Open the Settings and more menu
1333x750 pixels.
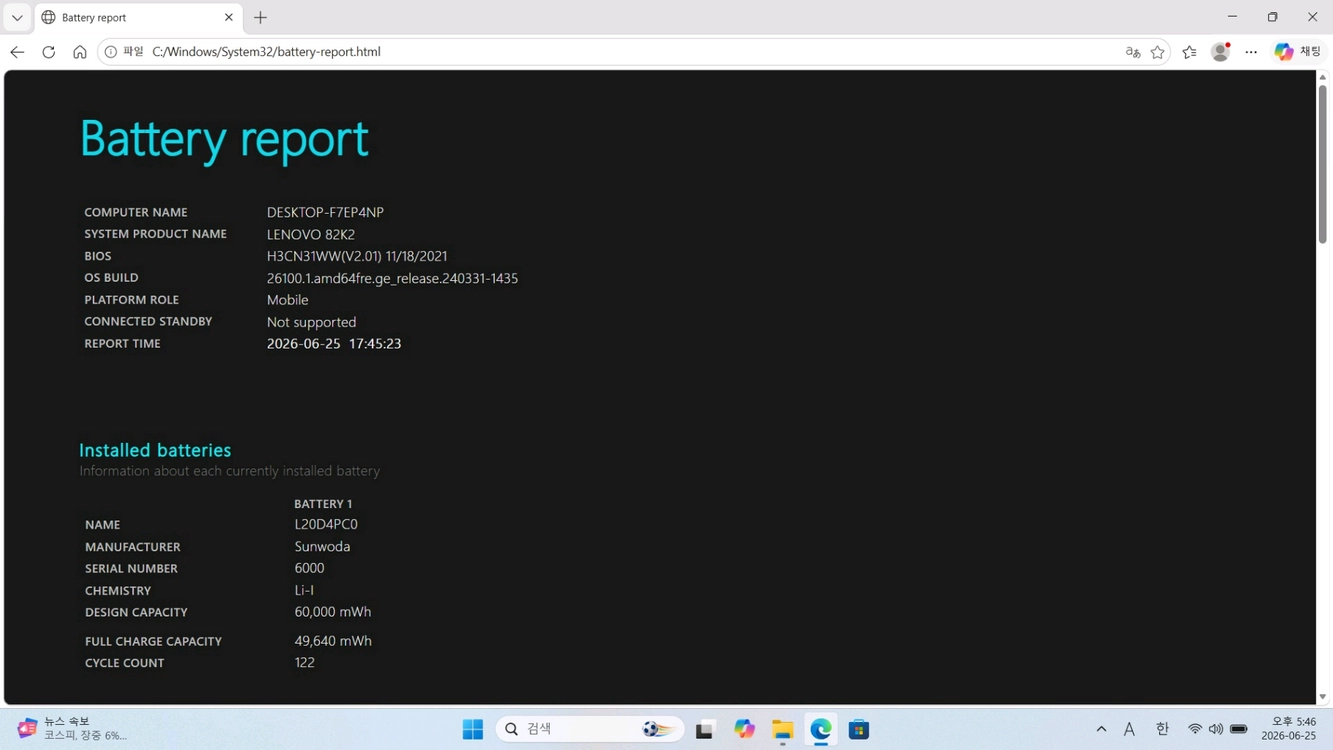(x=1251, y=52)
